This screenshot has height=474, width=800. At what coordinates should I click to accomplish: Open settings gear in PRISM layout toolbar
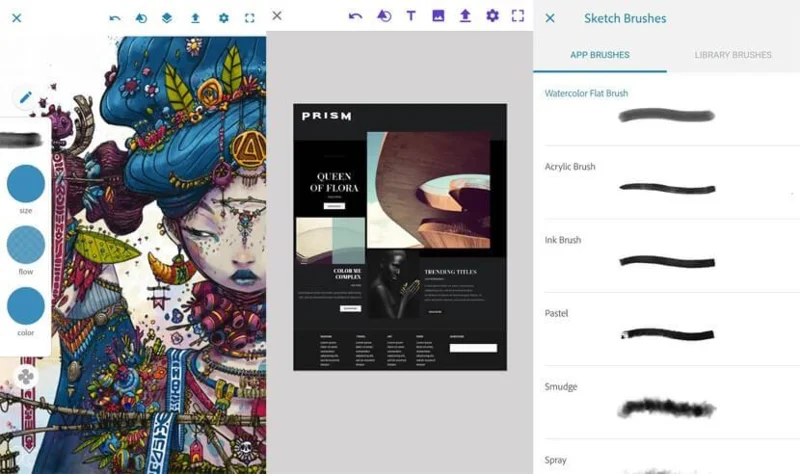(x=492, y=16)
